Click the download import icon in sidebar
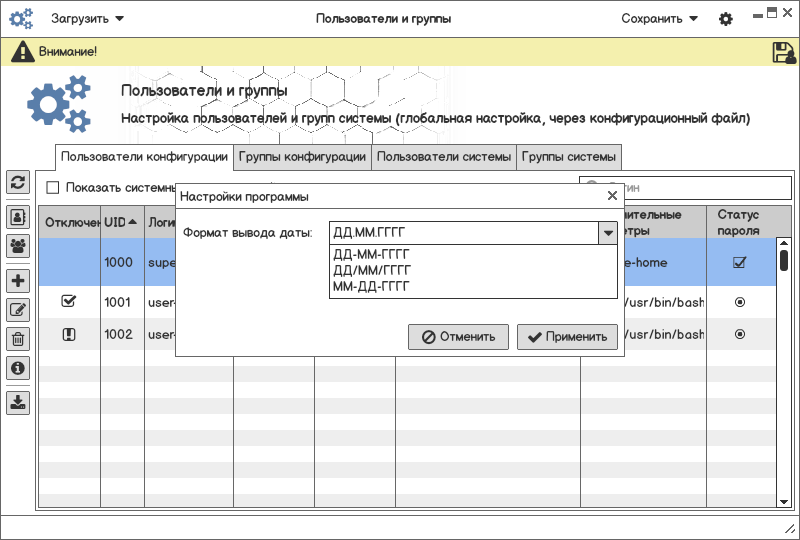The image size is (800, 540). 18,402
